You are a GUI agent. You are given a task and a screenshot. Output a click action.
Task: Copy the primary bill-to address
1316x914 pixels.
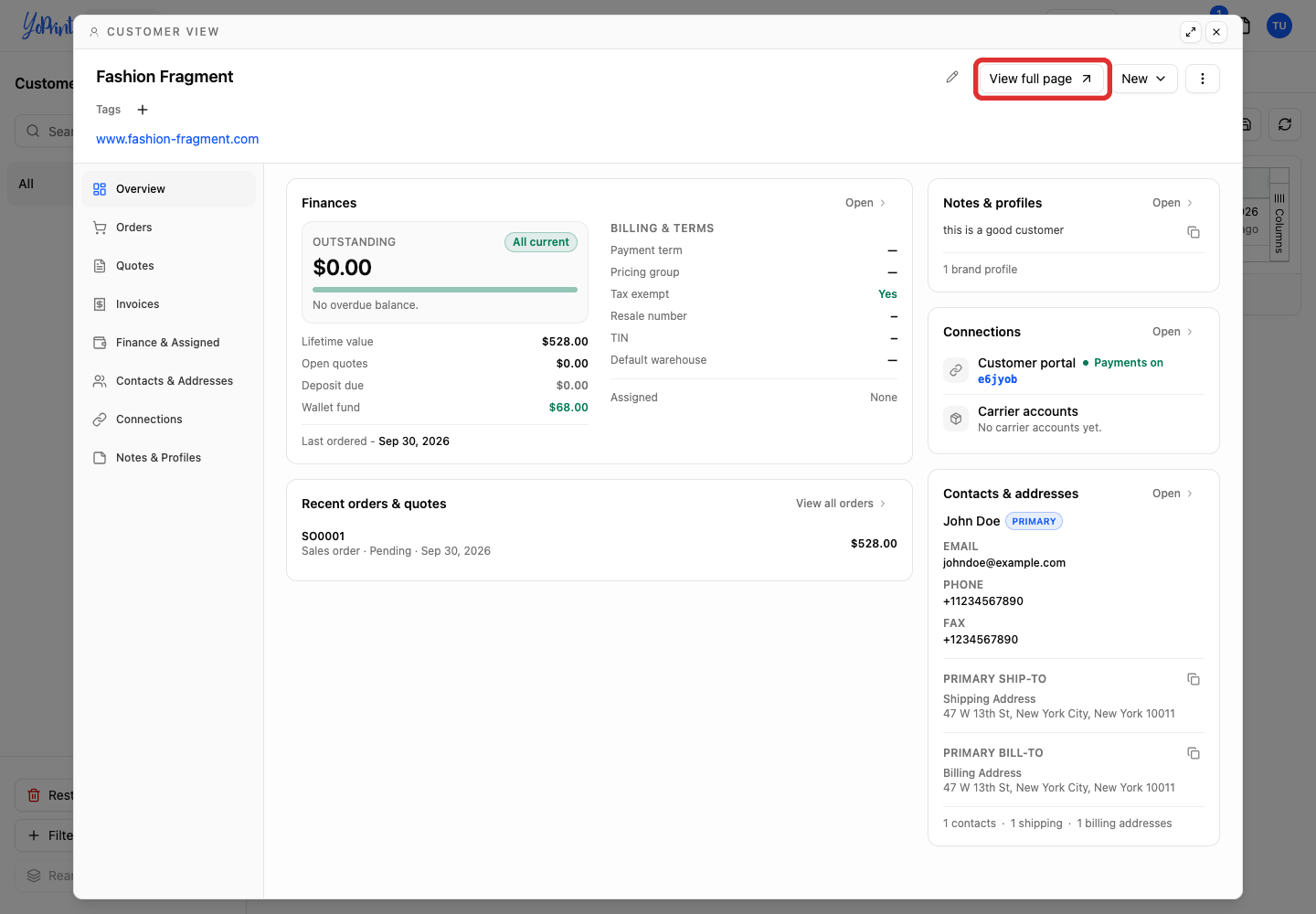click(1194, 753)
